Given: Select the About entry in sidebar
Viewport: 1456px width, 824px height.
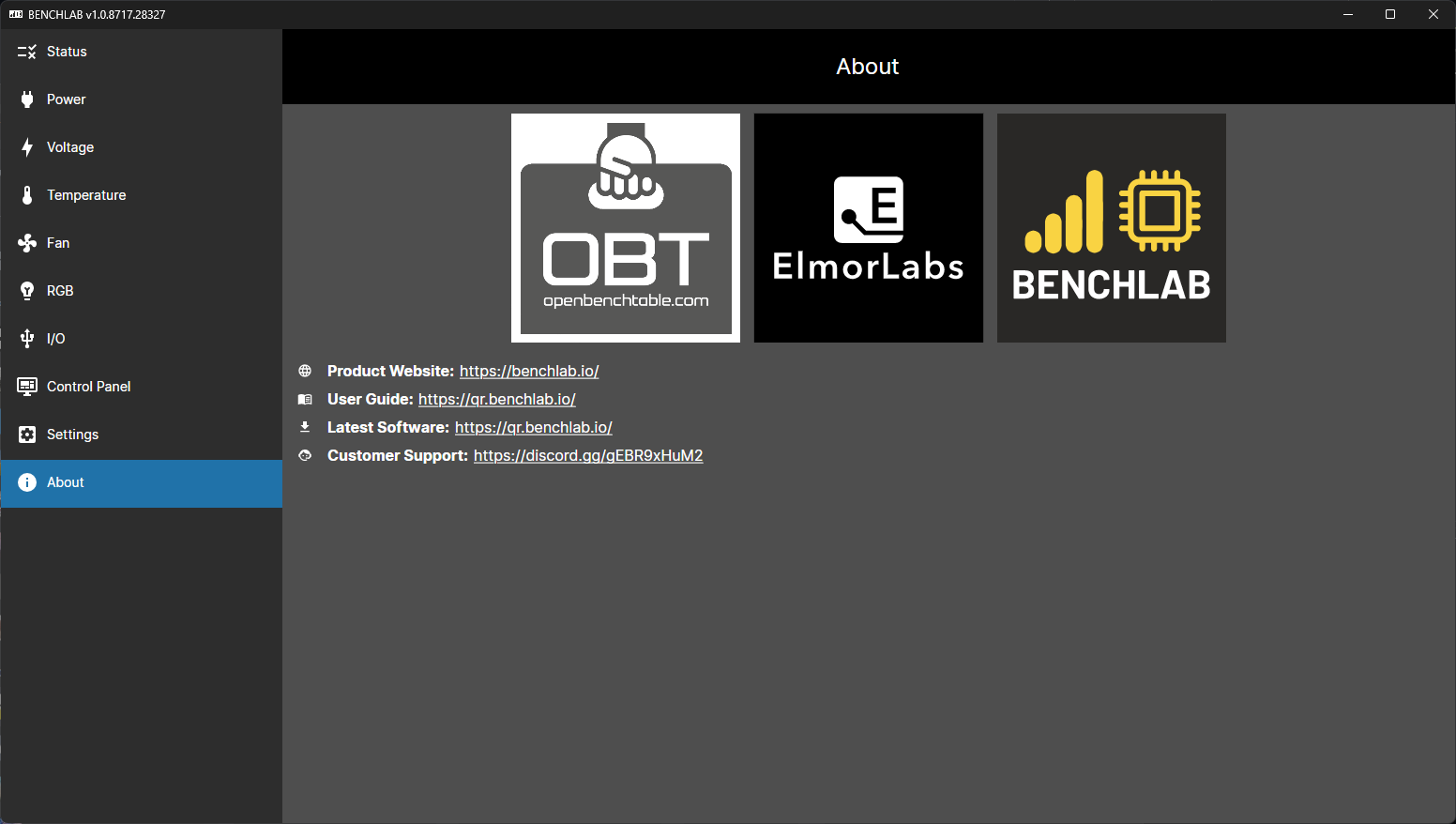Looking at the screenshot, I should coord(66,482).
